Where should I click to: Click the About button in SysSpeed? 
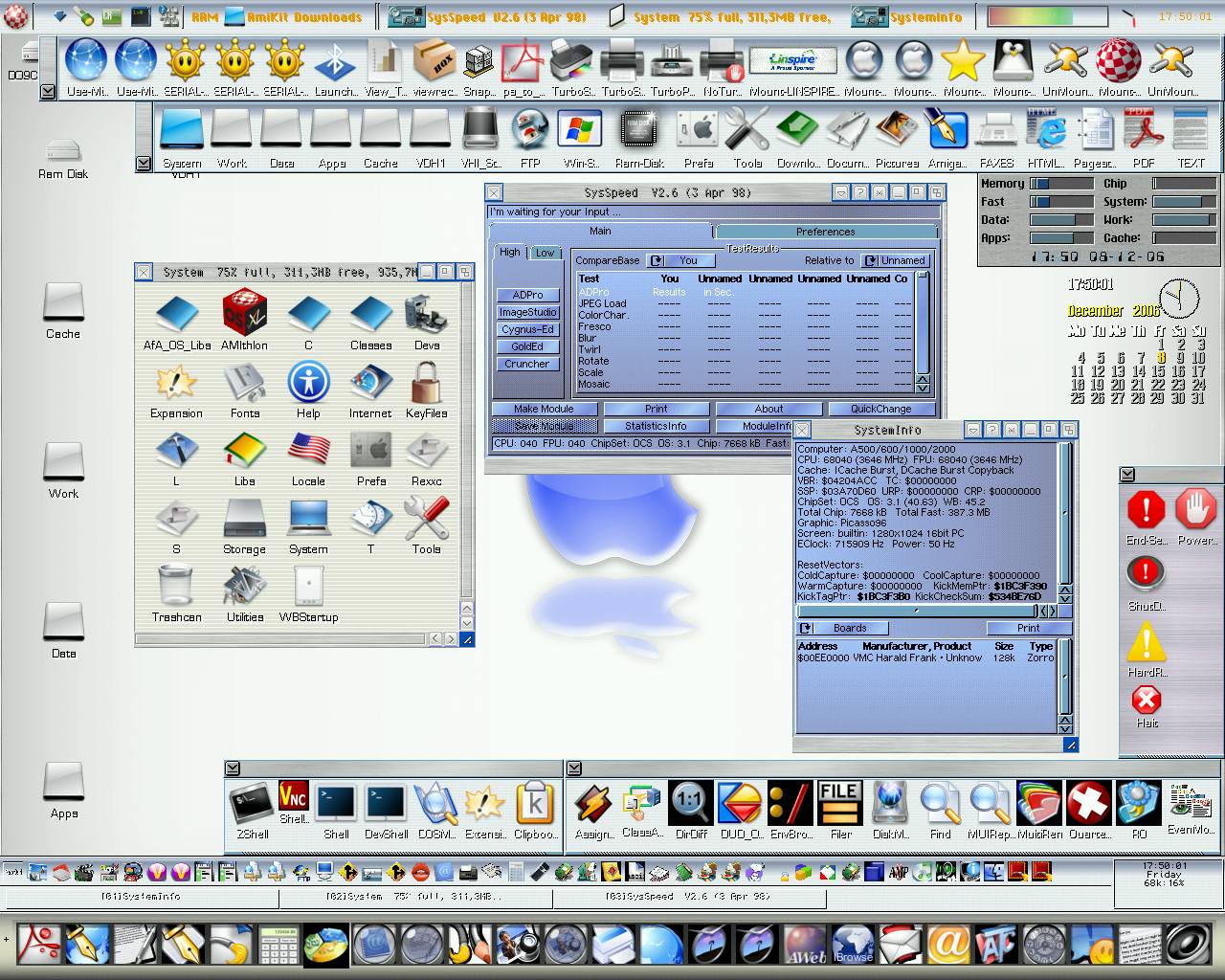click(768, 409)
